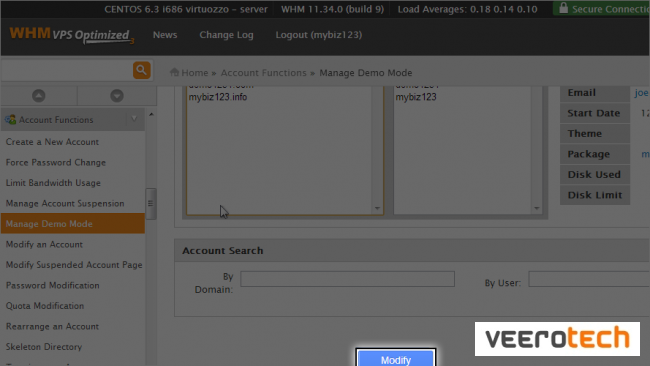Click the Home breadcrumb link
The height and width of the screenshot is (366, 650).
(x=194, y=73)
